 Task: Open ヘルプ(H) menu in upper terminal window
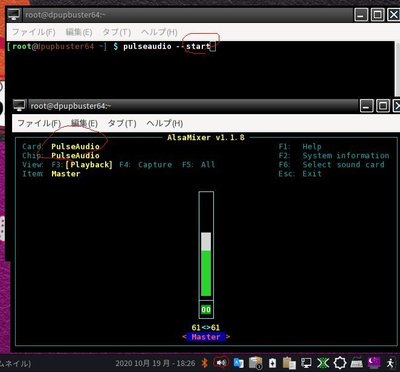159,32
